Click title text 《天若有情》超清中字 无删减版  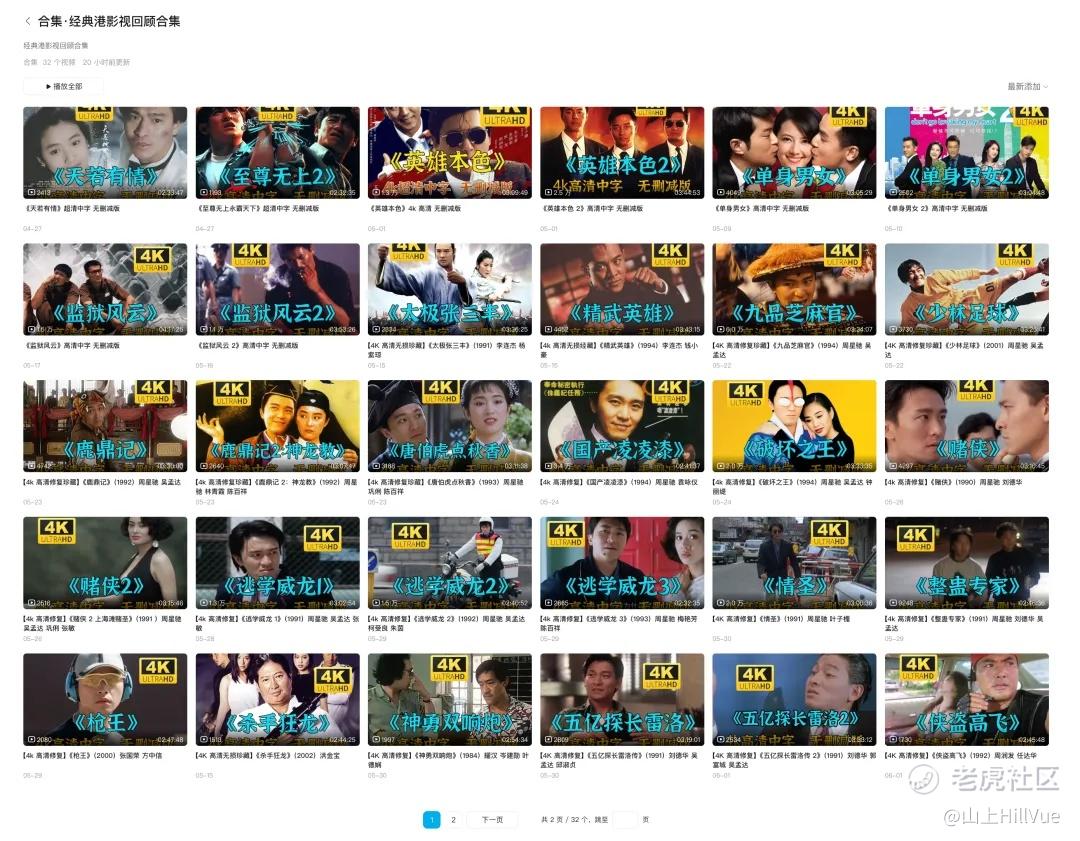(x=72, y=208)
